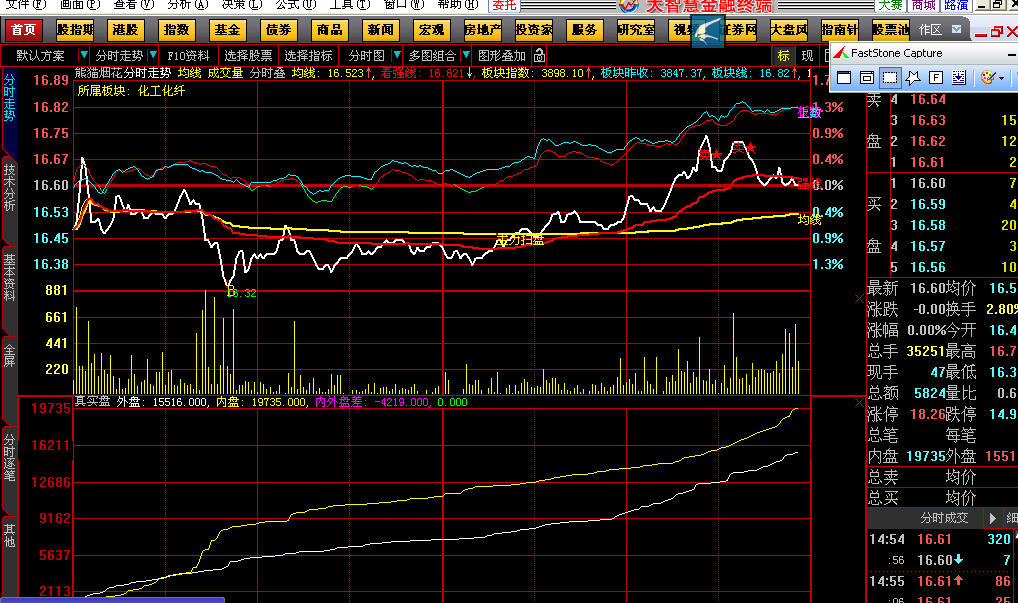The image size is (1018, 603).
Task: Open the 投资家 toolbar button
Action: (534, 30)
